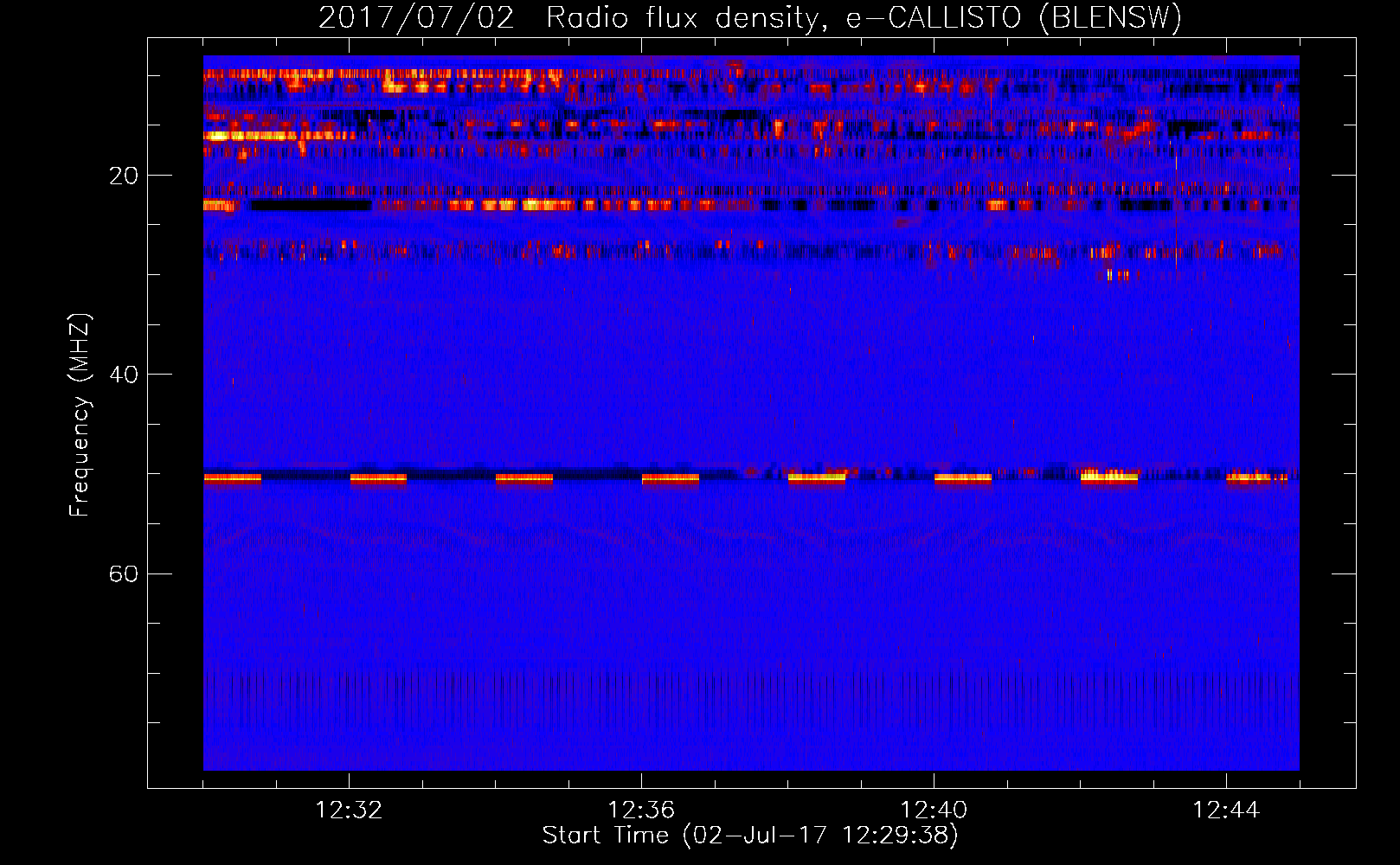Screen dimensions: 1400x865
Task: Click the "12:36" time tick label
Action: (641, 811)
